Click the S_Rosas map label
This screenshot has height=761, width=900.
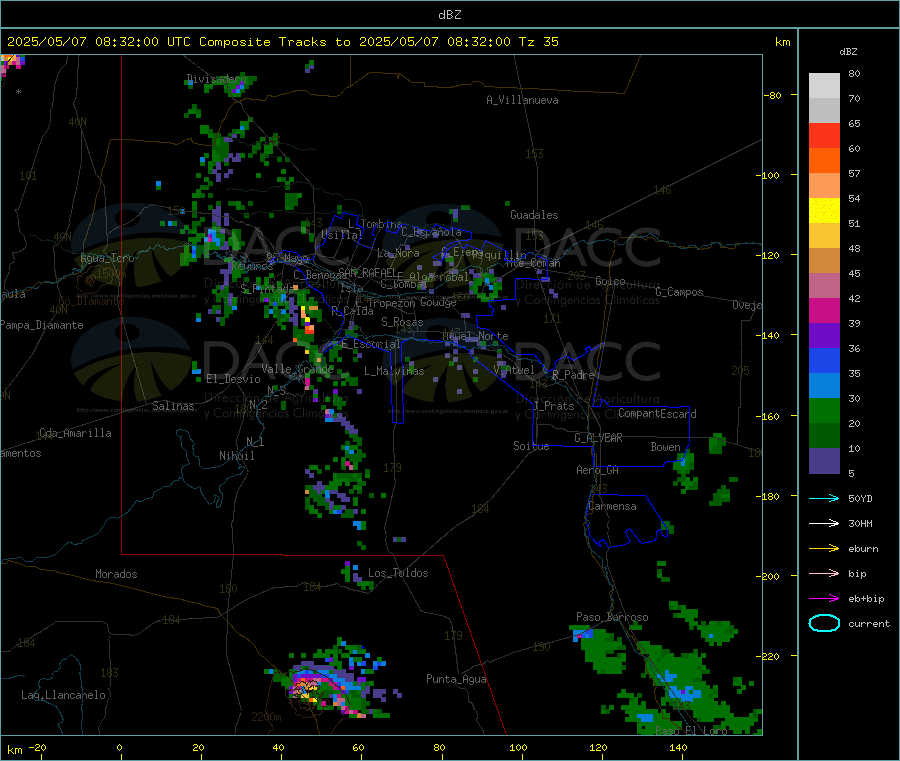point(402,322)
